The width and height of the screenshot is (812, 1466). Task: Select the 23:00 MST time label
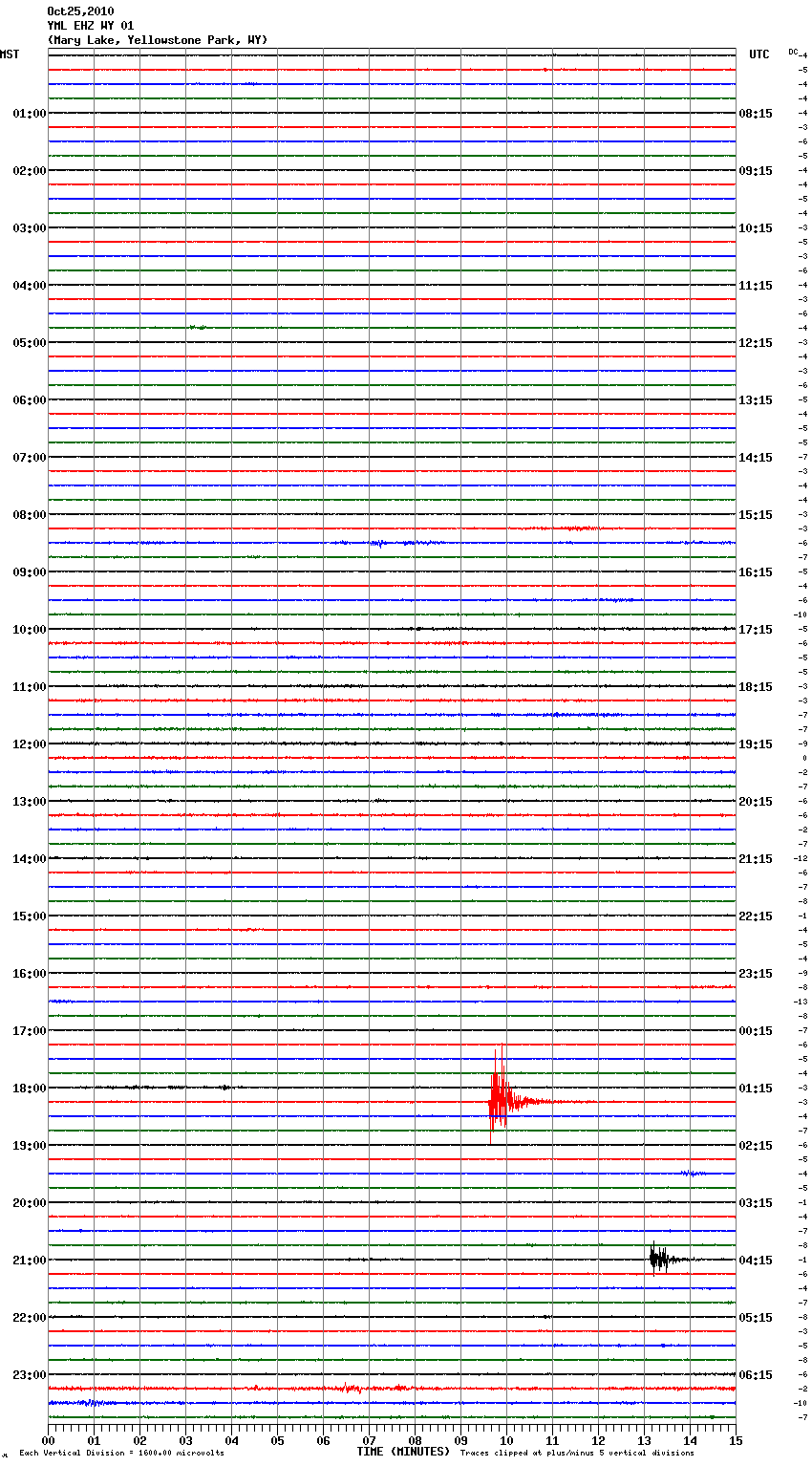(x=29, y=1375)
